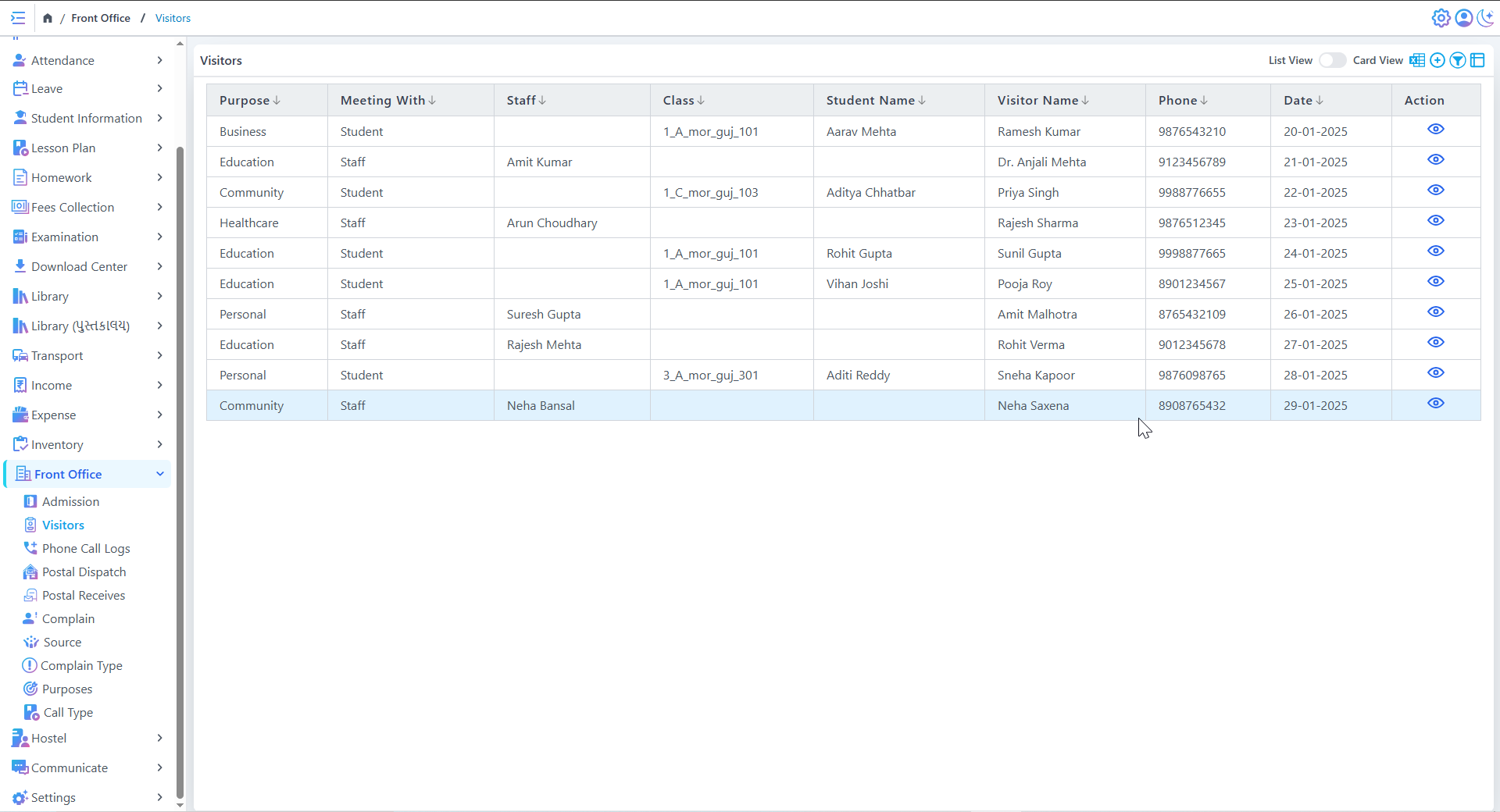View details for visitor Neha Saxena
This screenshot has width=1500, height=812.
pyautogui.click(x=1435, y=404)
